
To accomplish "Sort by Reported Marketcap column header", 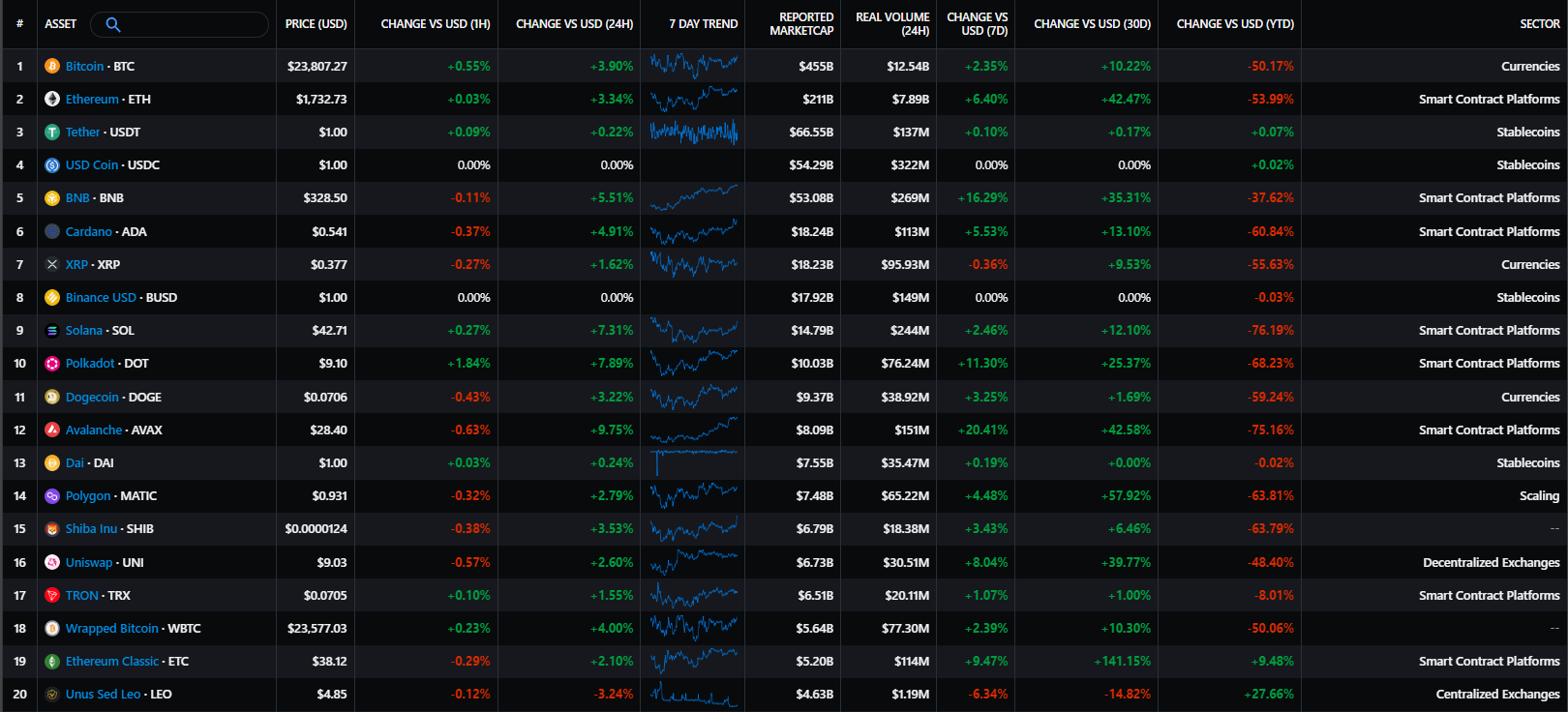I will click(801, 24).
